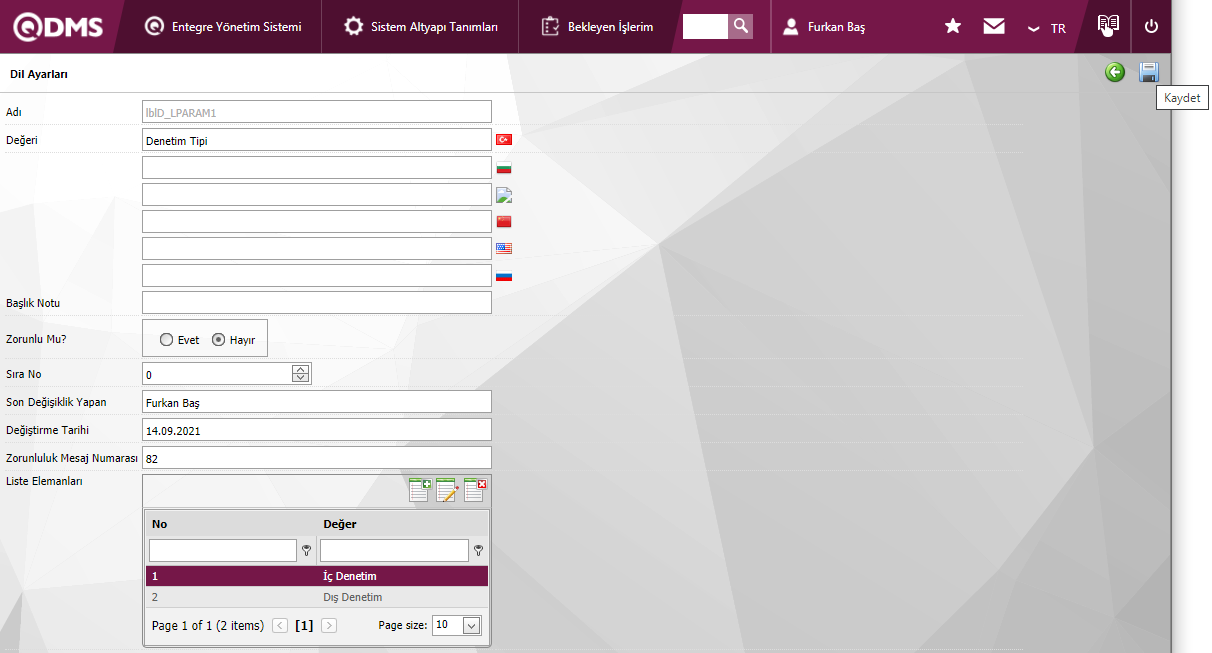Click the previous page arrow button
The image size is (1212, 653).
point(280,625)
